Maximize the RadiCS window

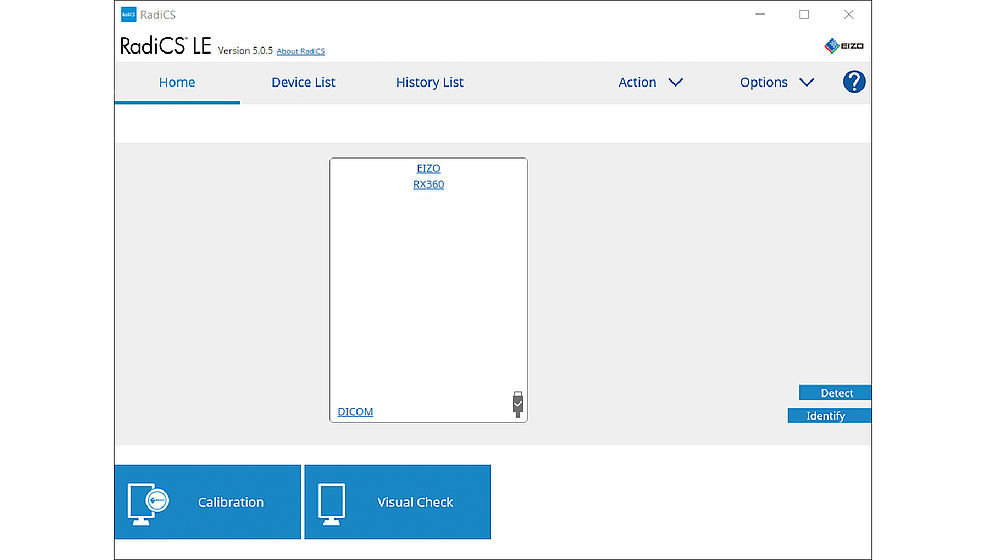click(804, 15)
